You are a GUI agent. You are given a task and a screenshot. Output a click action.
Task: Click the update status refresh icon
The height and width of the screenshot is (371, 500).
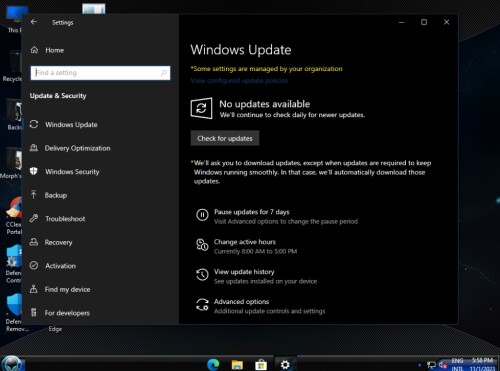coord(201,108)
